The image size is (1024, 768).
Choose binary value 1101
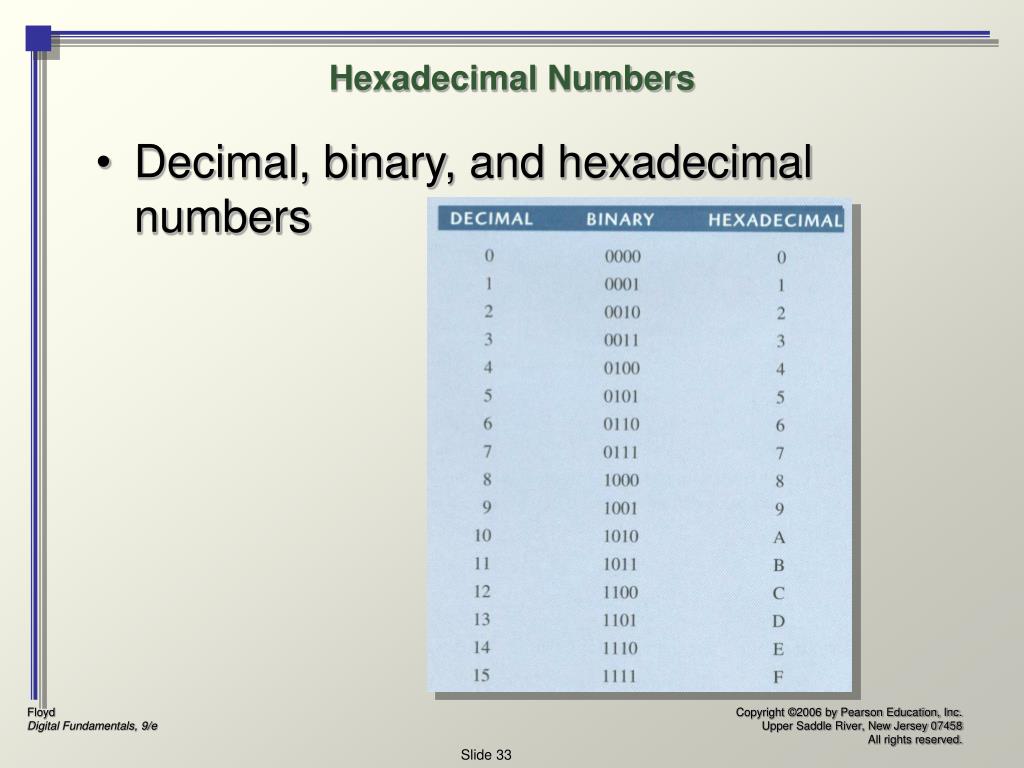619,621
